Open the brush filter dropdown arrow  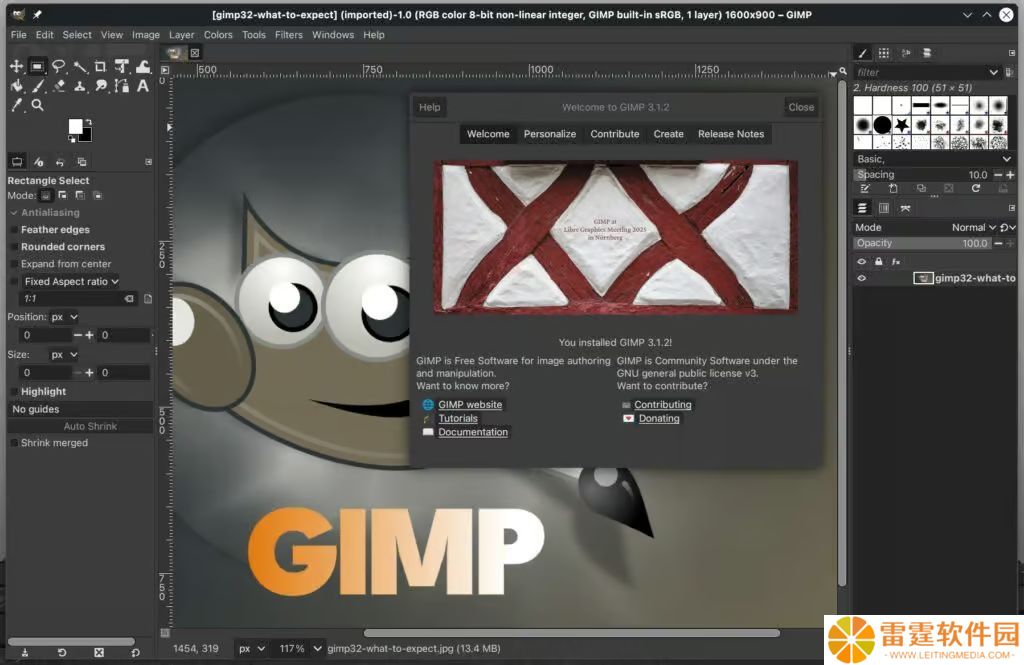click(993, 72)
